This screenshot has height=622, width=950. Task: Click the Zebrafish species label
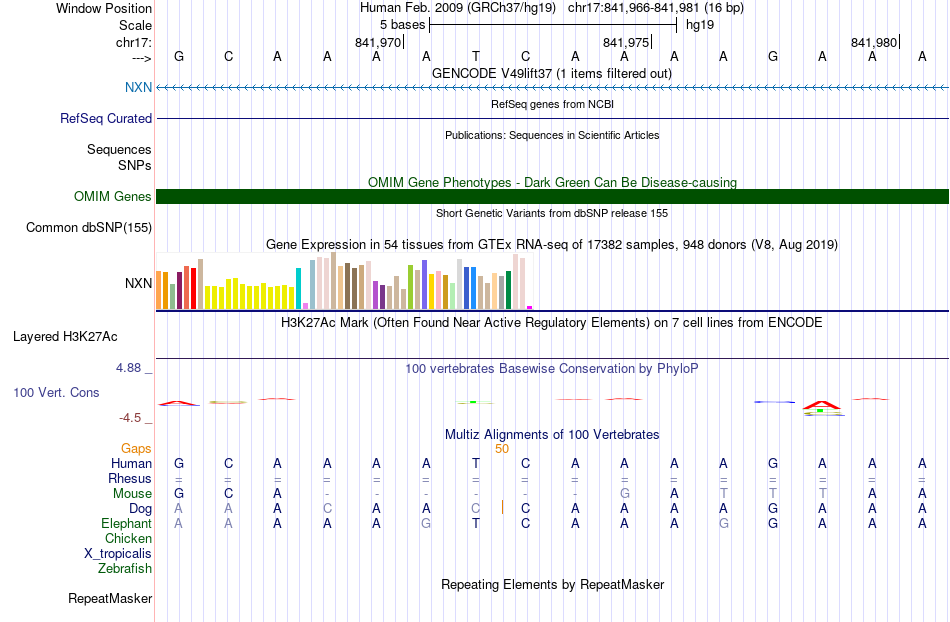(125, 569)
